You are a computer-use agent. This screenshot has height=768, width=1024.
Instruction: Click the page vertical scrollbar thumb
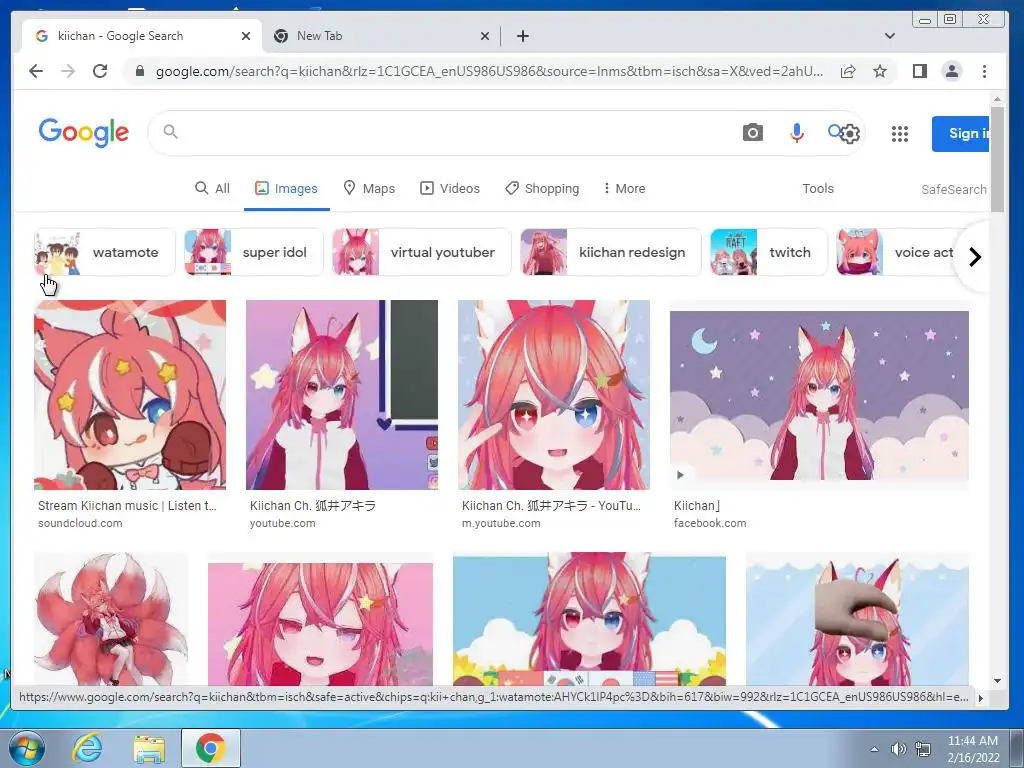(x=997, y=159)
